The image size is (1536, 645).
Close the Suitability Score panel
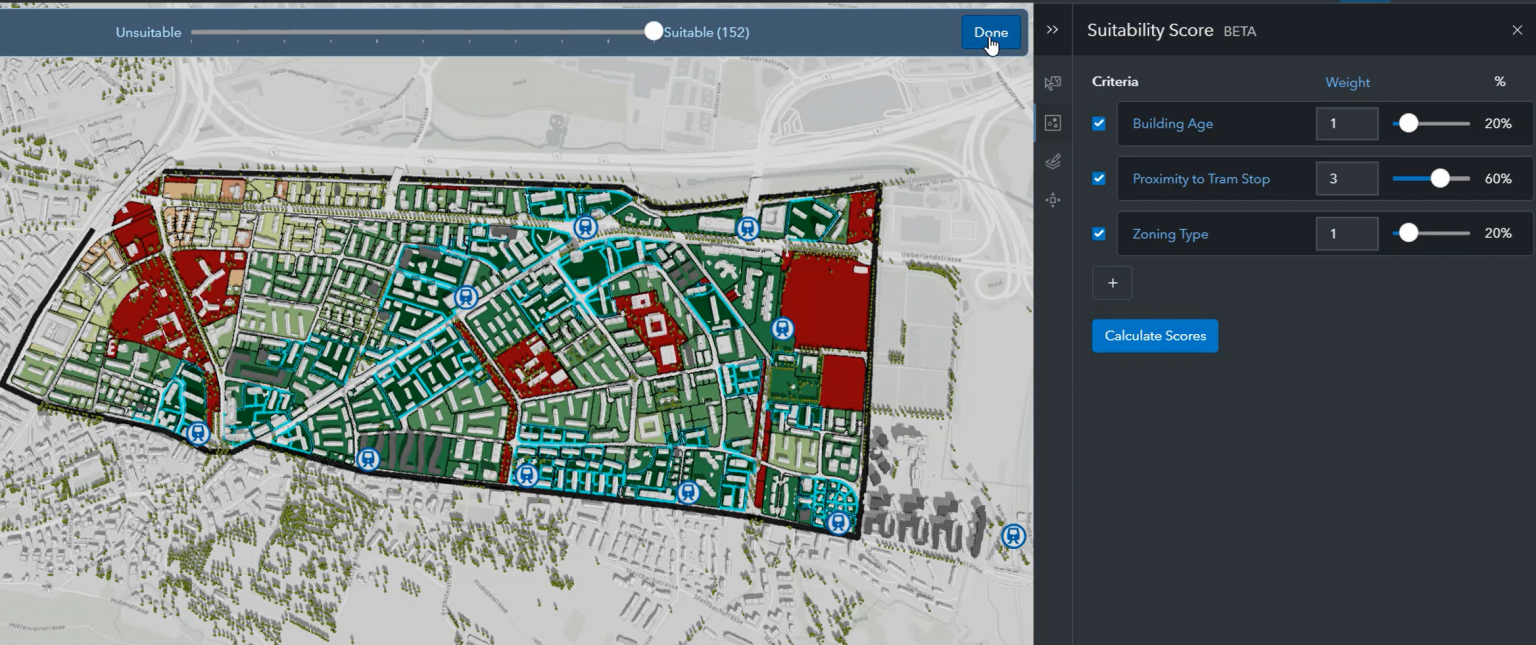(1518, 29)
